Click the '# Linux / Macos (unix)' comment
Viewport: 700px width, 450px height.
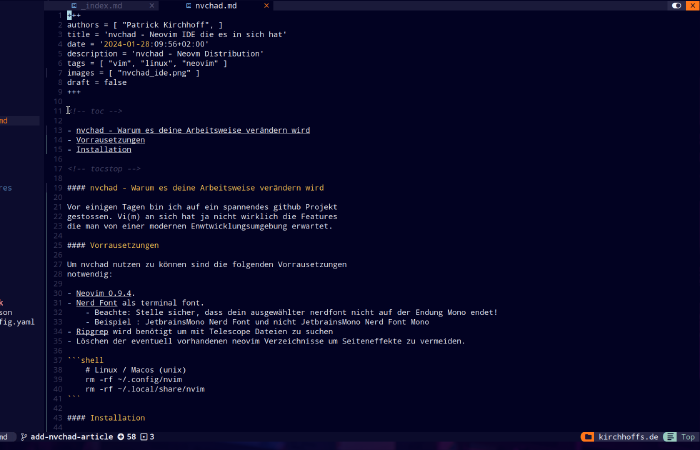tap(136, 370)
